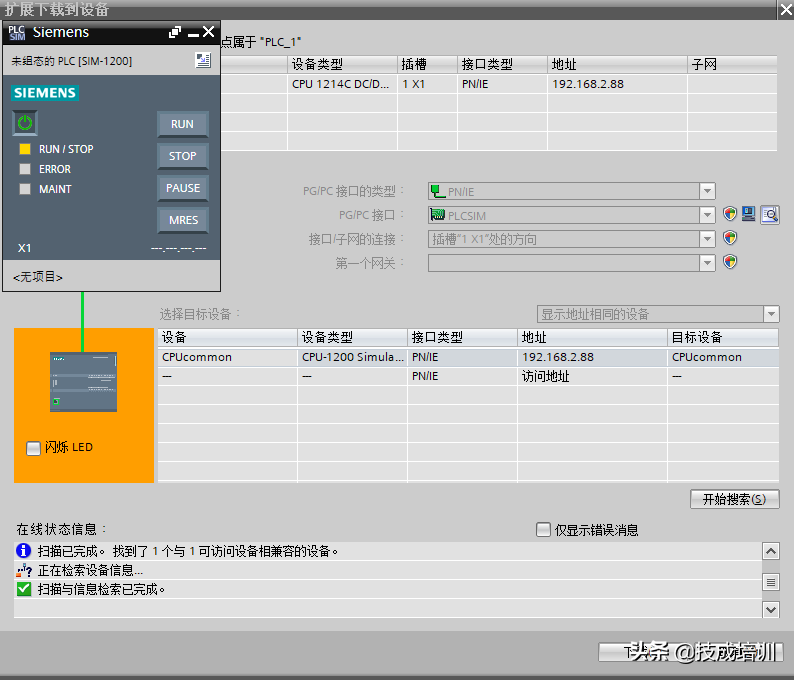Click the 开始搜索 button

click(x=734, y=499)
